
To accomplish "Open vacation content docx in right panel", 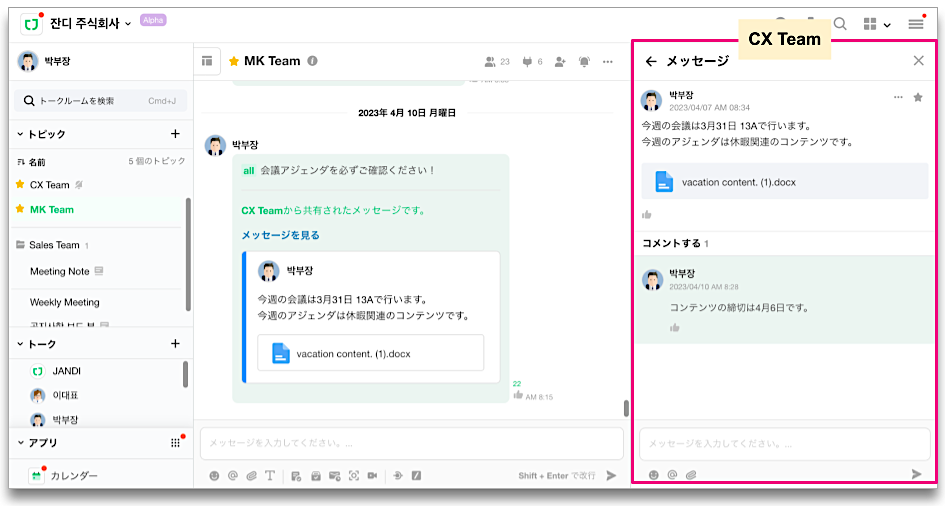I will coord(785,181).
